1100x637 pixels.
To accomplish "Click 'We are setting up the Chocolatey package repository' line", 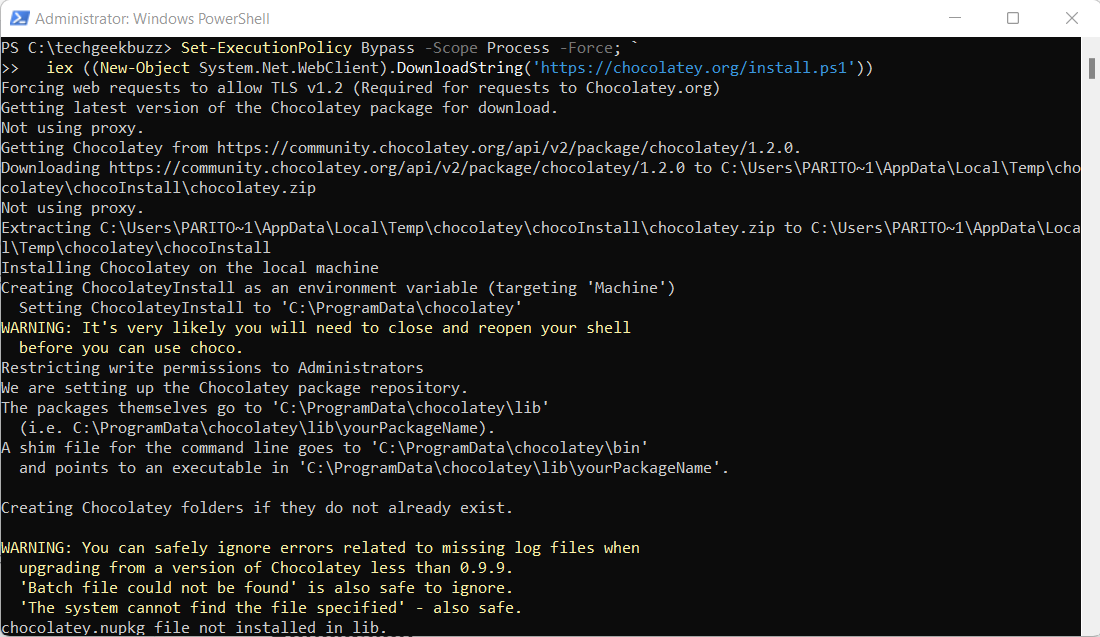I will (x=234, y=388).
